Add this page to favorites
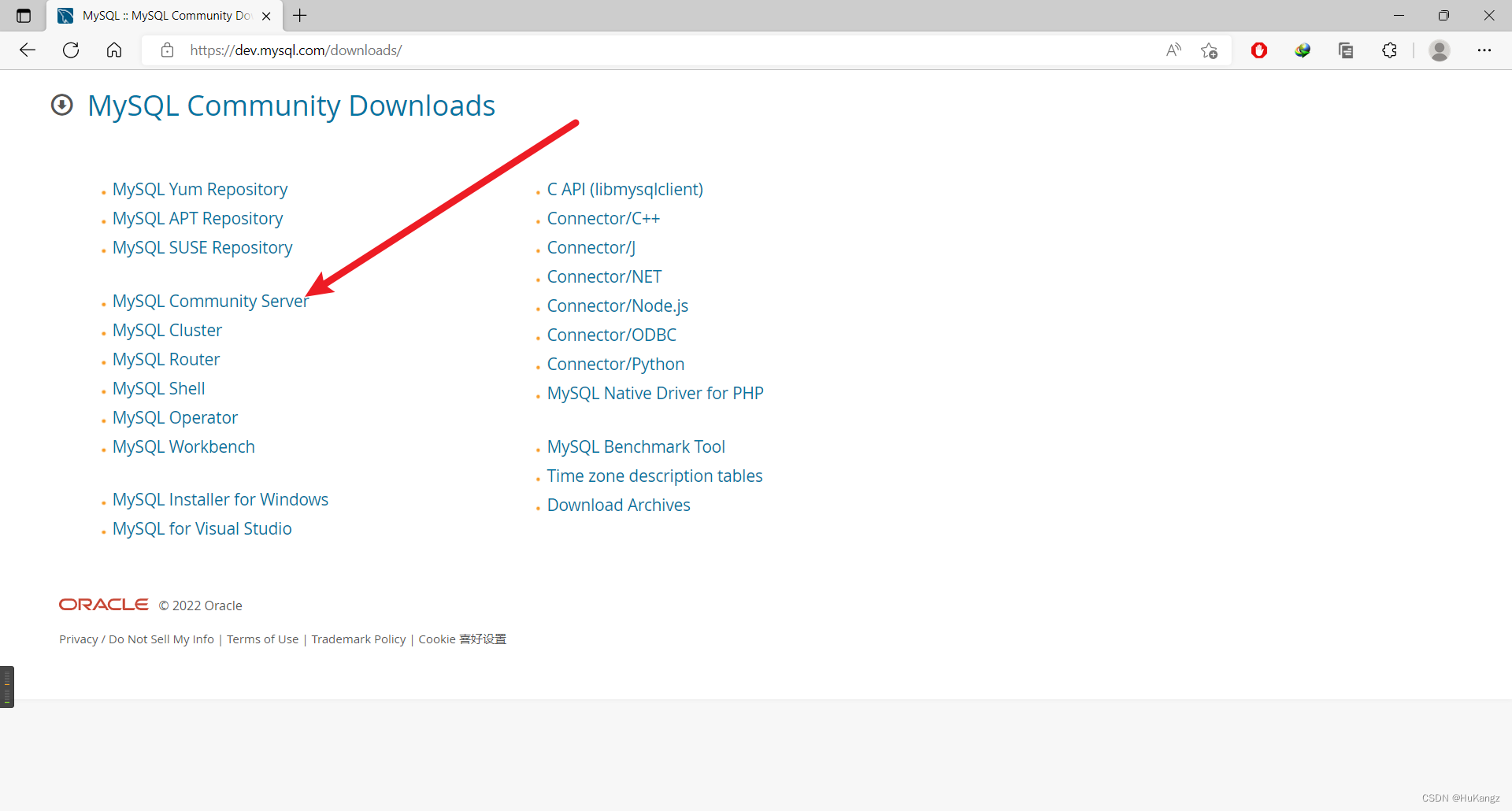 point(1210,50)
